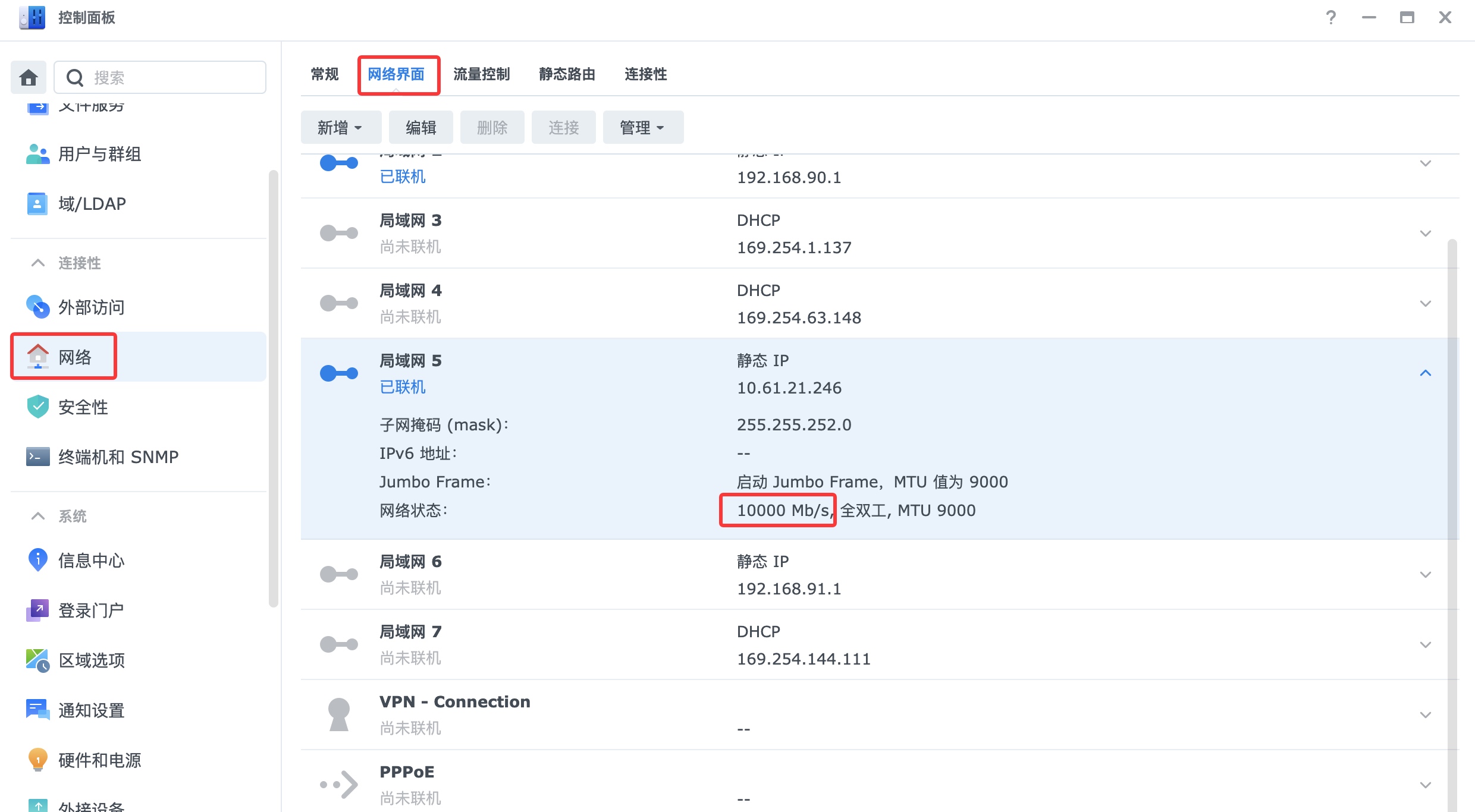Image resolution: width=1475 pixels, height=812 pixels.
Task: Click the help question mark icon
Action: pyautogui.click(x=1331, y=18)
